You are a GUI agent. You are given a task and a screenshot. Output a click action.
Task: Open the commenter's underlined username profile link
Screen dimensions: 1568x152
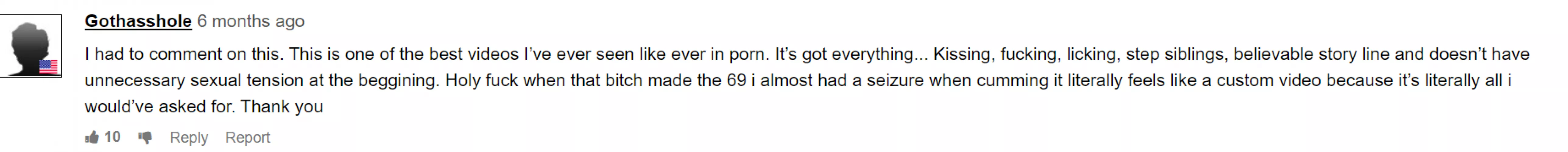pyautogui.click(x=138, y=21)
